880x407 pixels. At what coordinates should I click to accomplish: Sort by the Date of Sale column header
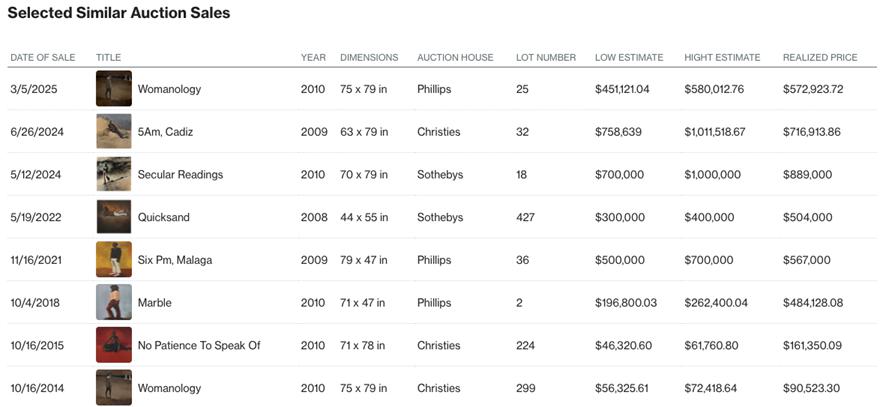tap(43, 57)
